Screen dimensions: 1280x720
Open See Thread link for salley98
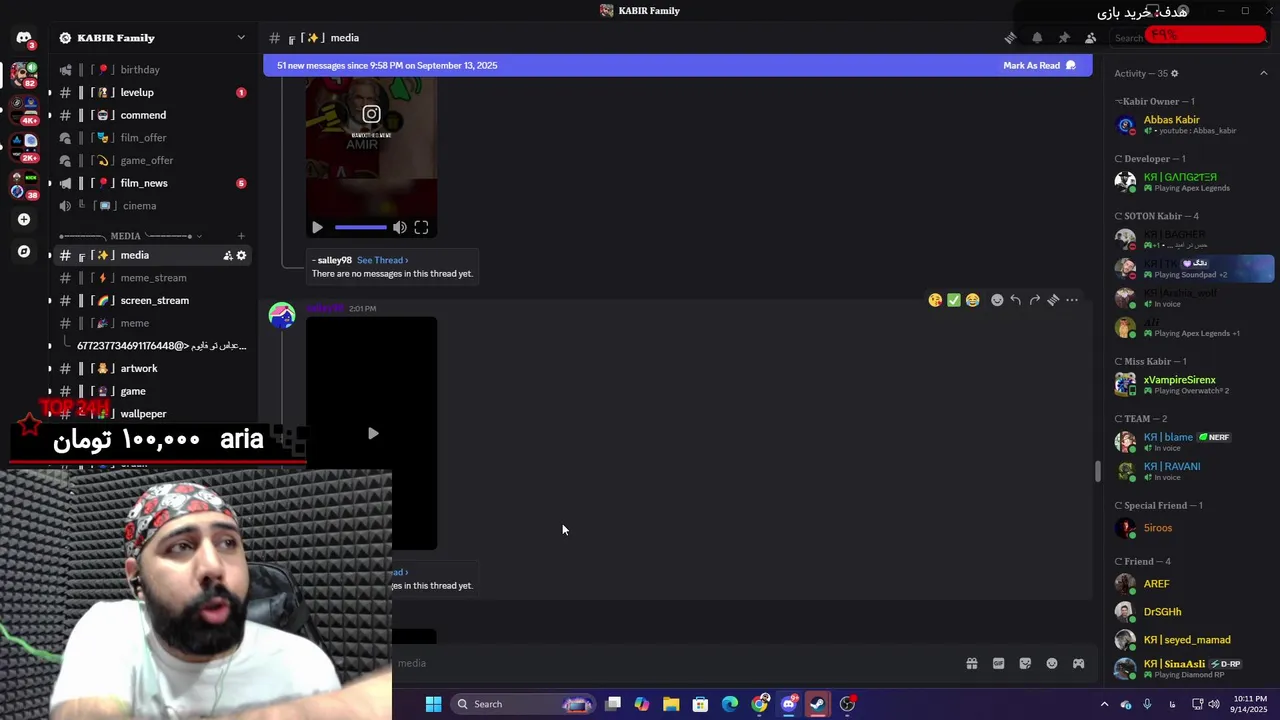tap(382, 260)
